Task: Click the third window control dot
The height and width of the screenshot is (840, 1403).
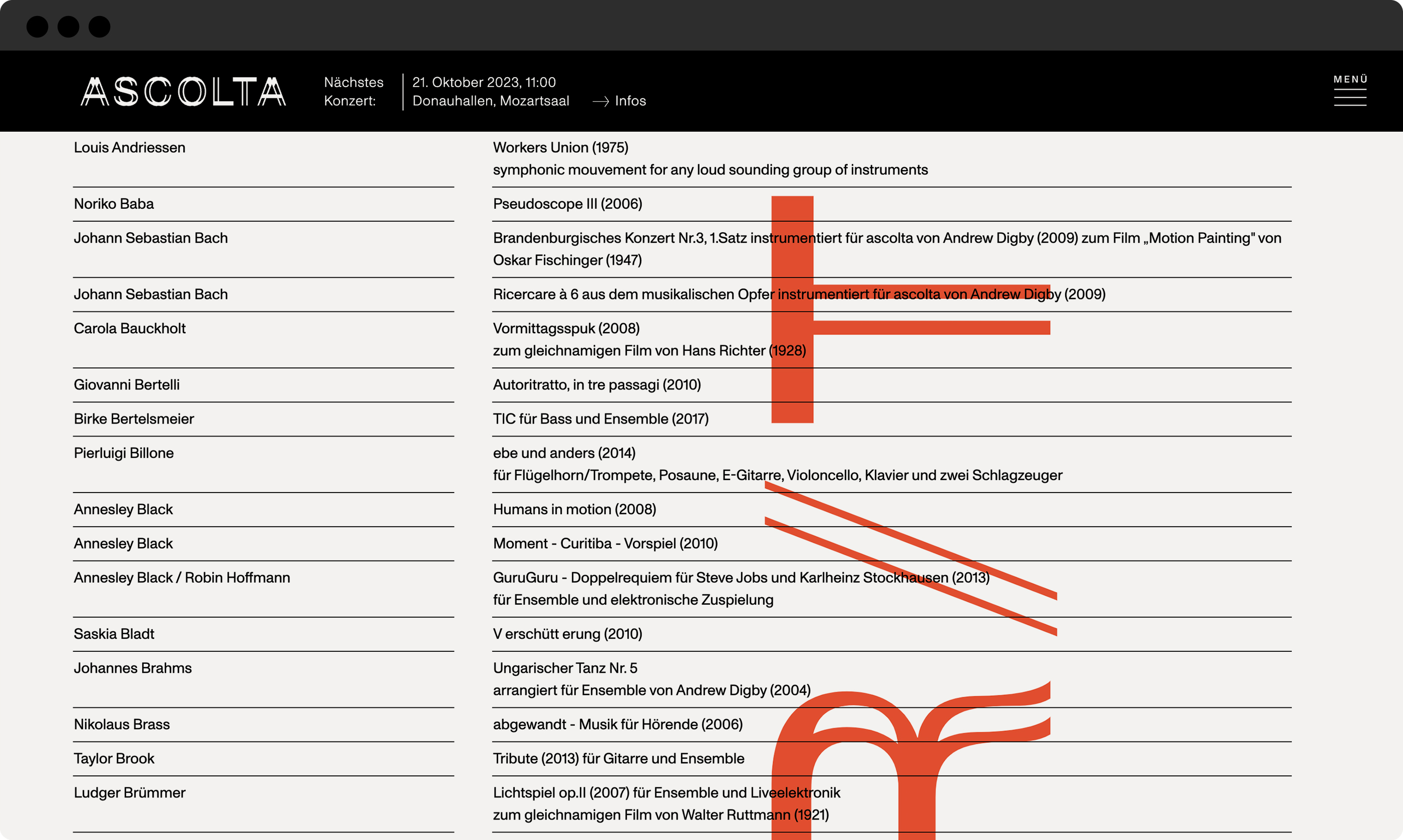Action: coord(100,27)
